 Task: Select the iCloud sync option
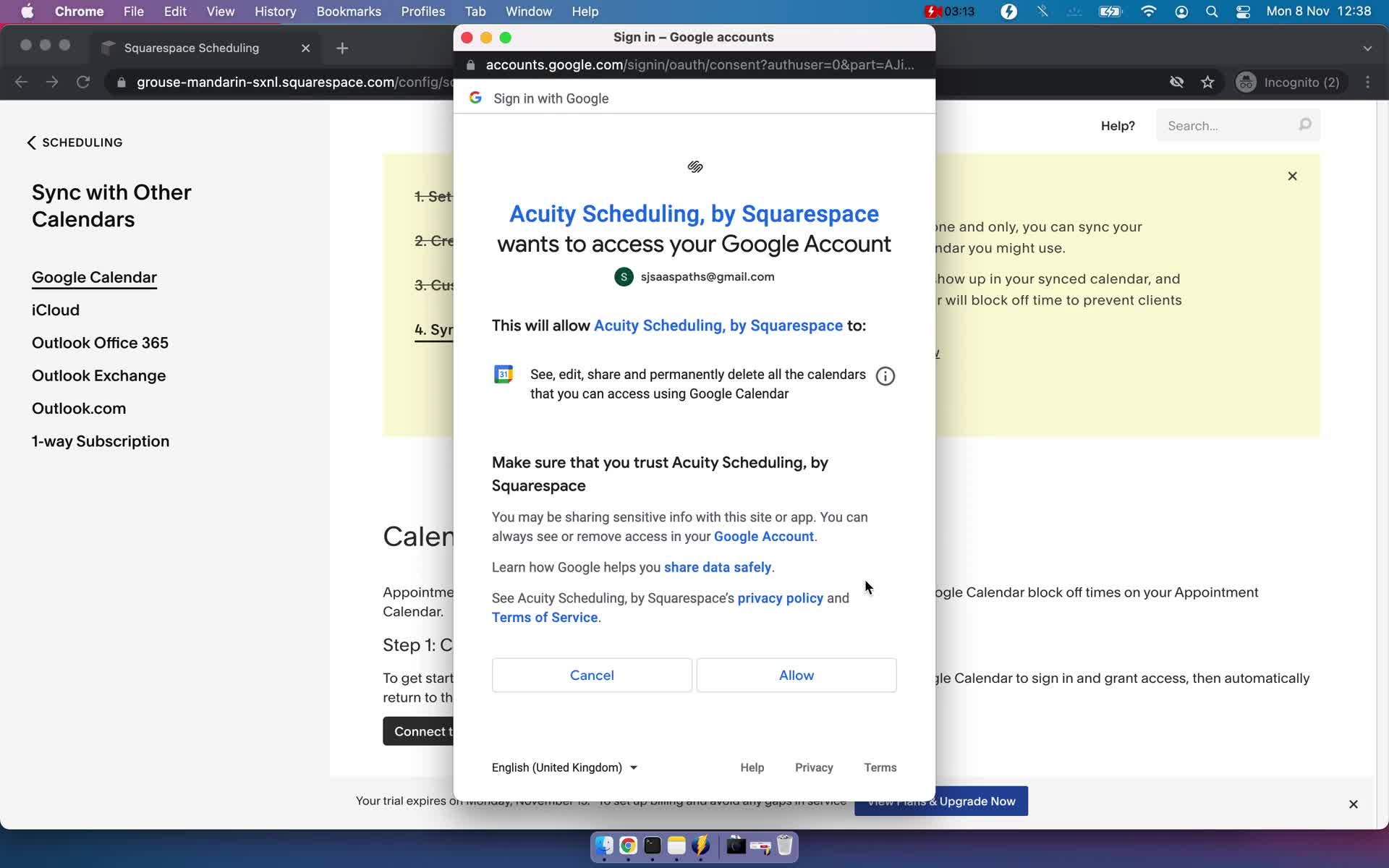(55, 310)
